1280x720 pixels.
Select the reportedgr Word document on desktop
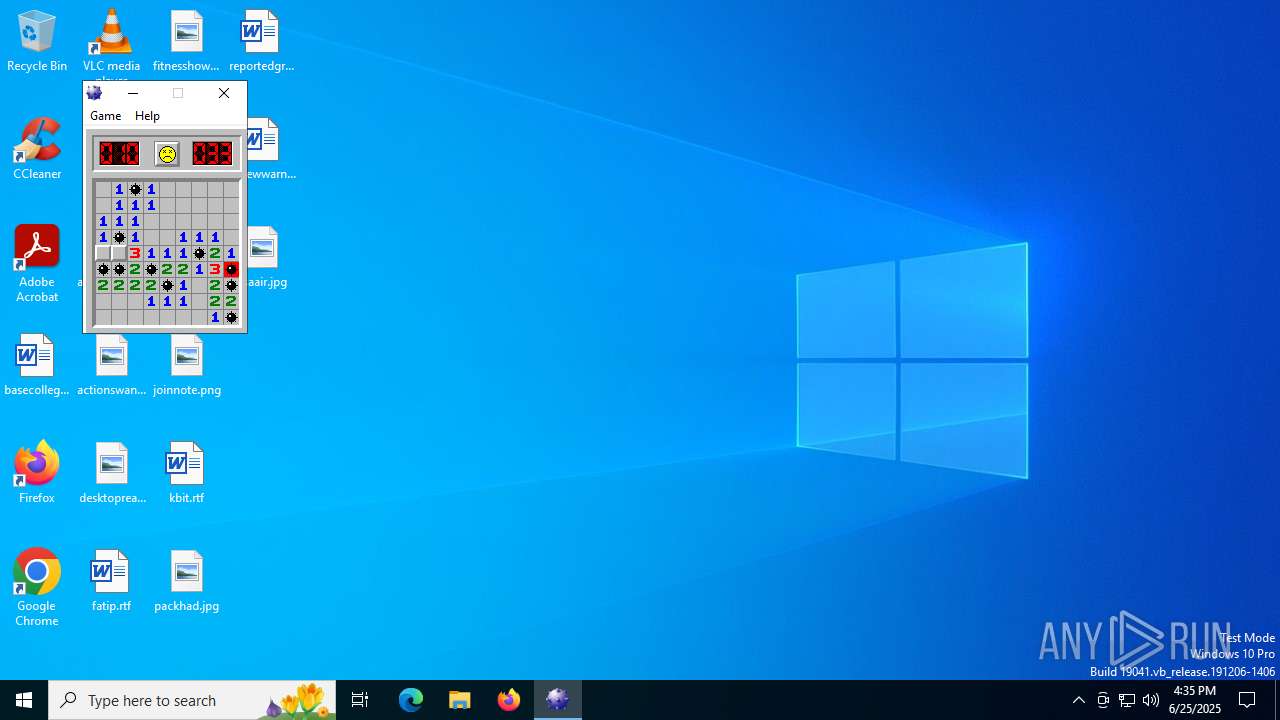261,41
